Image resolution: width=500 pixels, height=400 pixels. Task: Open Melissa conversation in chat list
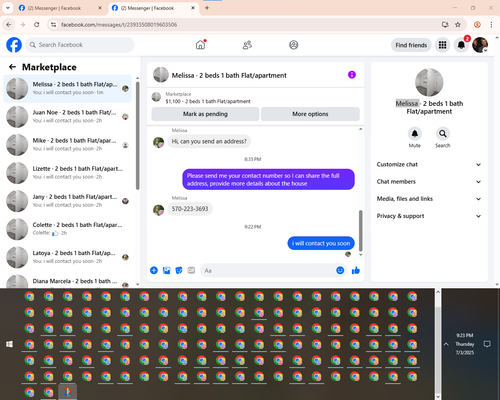tap(68, 89)
